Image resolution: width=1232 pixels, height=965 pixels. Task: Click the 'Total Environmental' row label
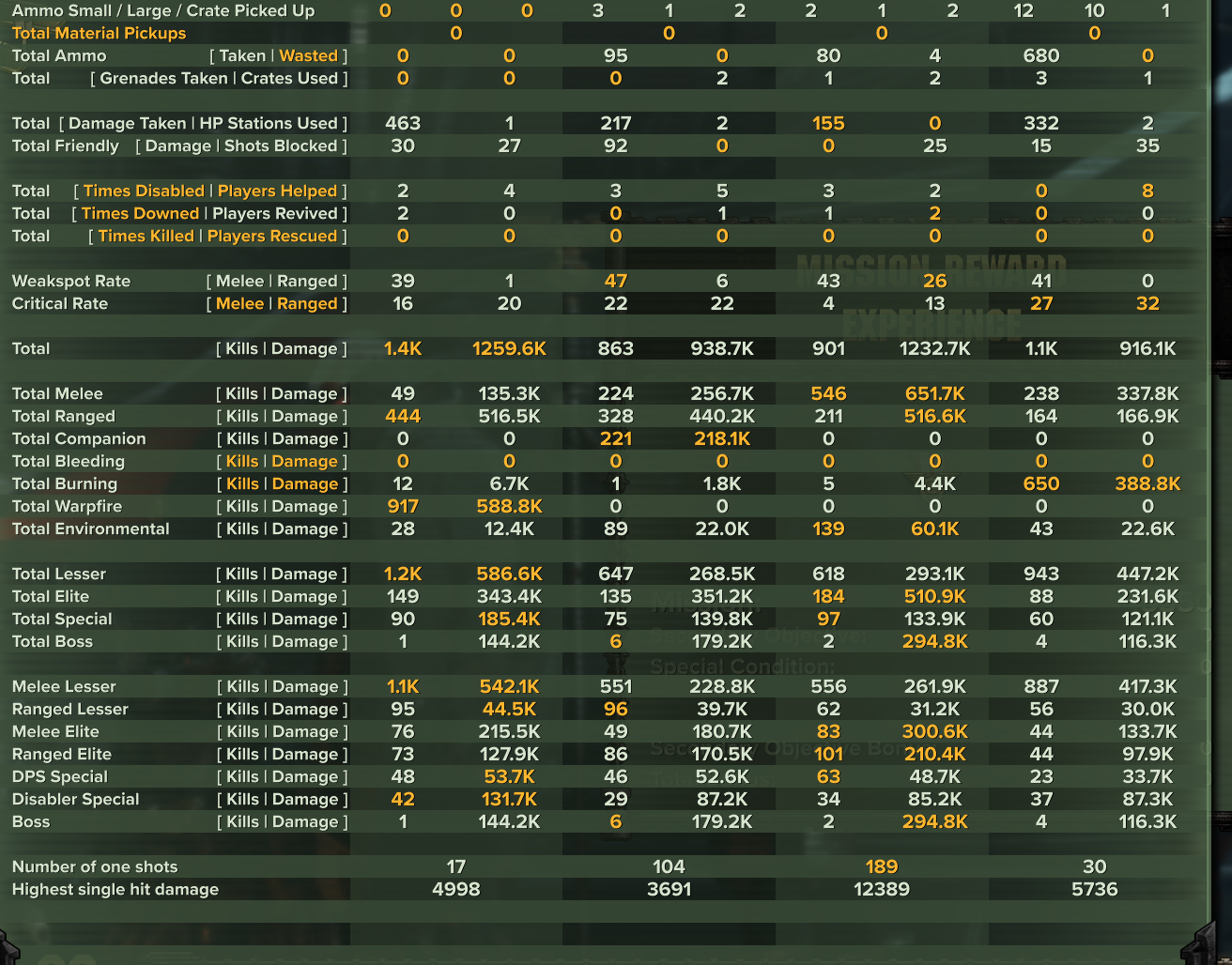click(x=90, y=528)
